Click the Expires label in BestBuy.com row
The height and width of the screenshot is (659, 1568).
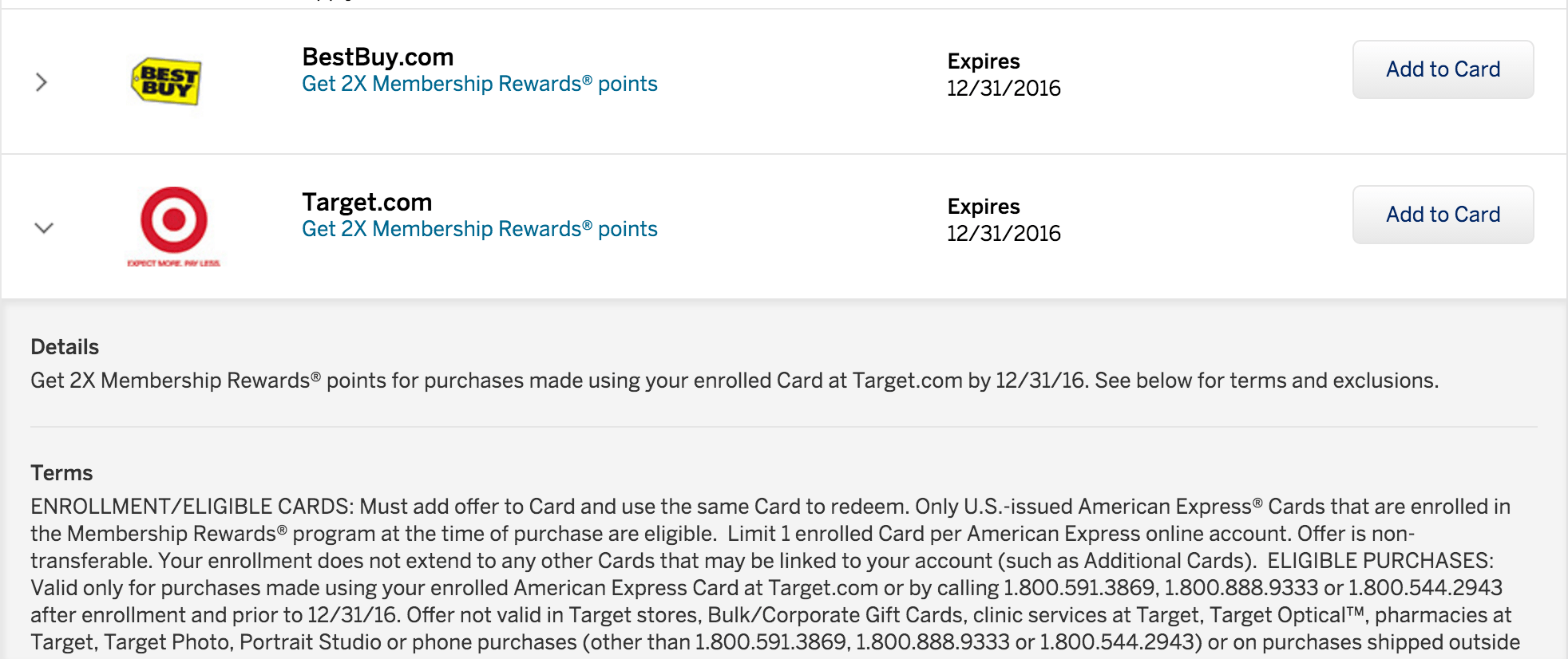[x=984, y=61]
